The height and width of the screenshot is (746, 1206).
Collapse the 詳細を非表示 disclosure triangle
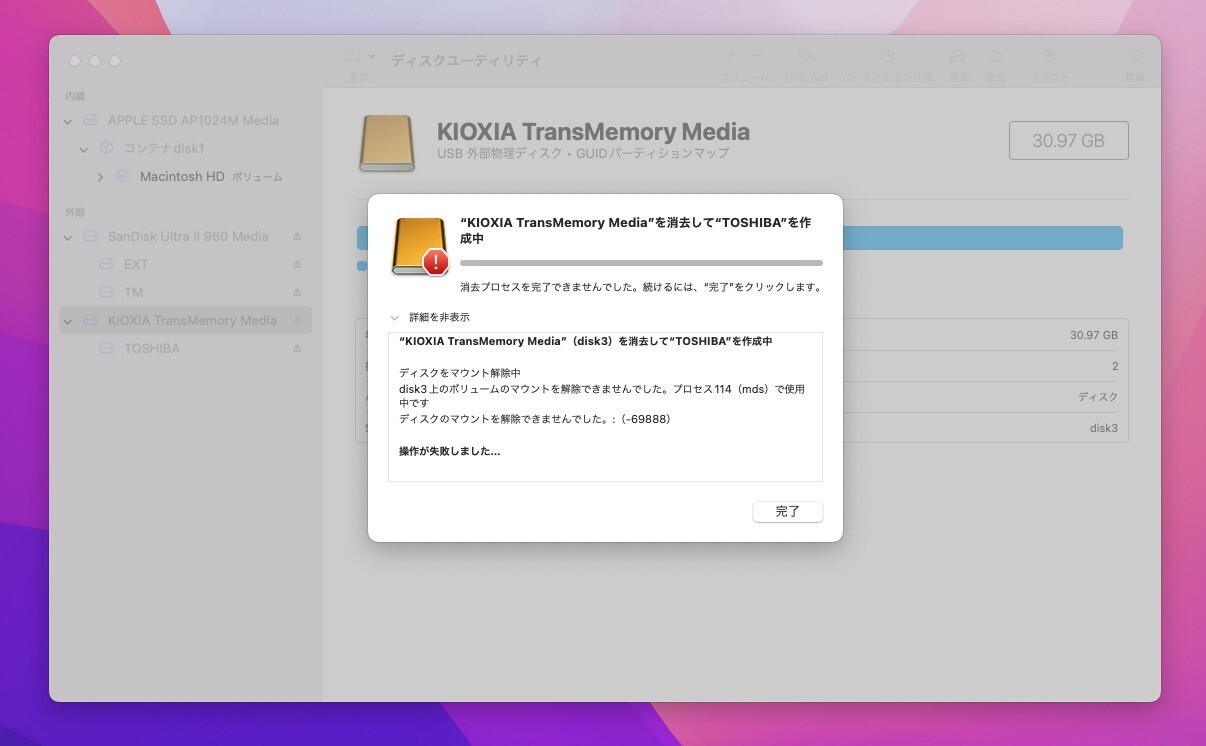pyautogui.click(x=395, y=317)
